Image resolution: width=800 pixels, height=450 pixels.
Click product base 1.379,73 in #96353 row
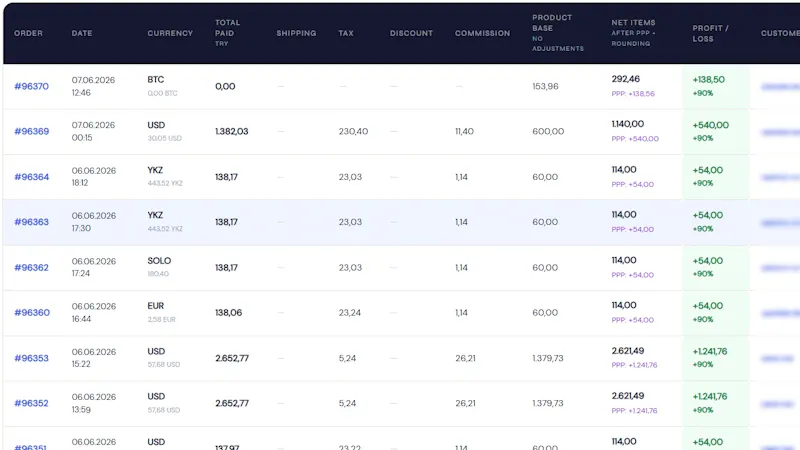pyautogui.click(x=547, y=358)
